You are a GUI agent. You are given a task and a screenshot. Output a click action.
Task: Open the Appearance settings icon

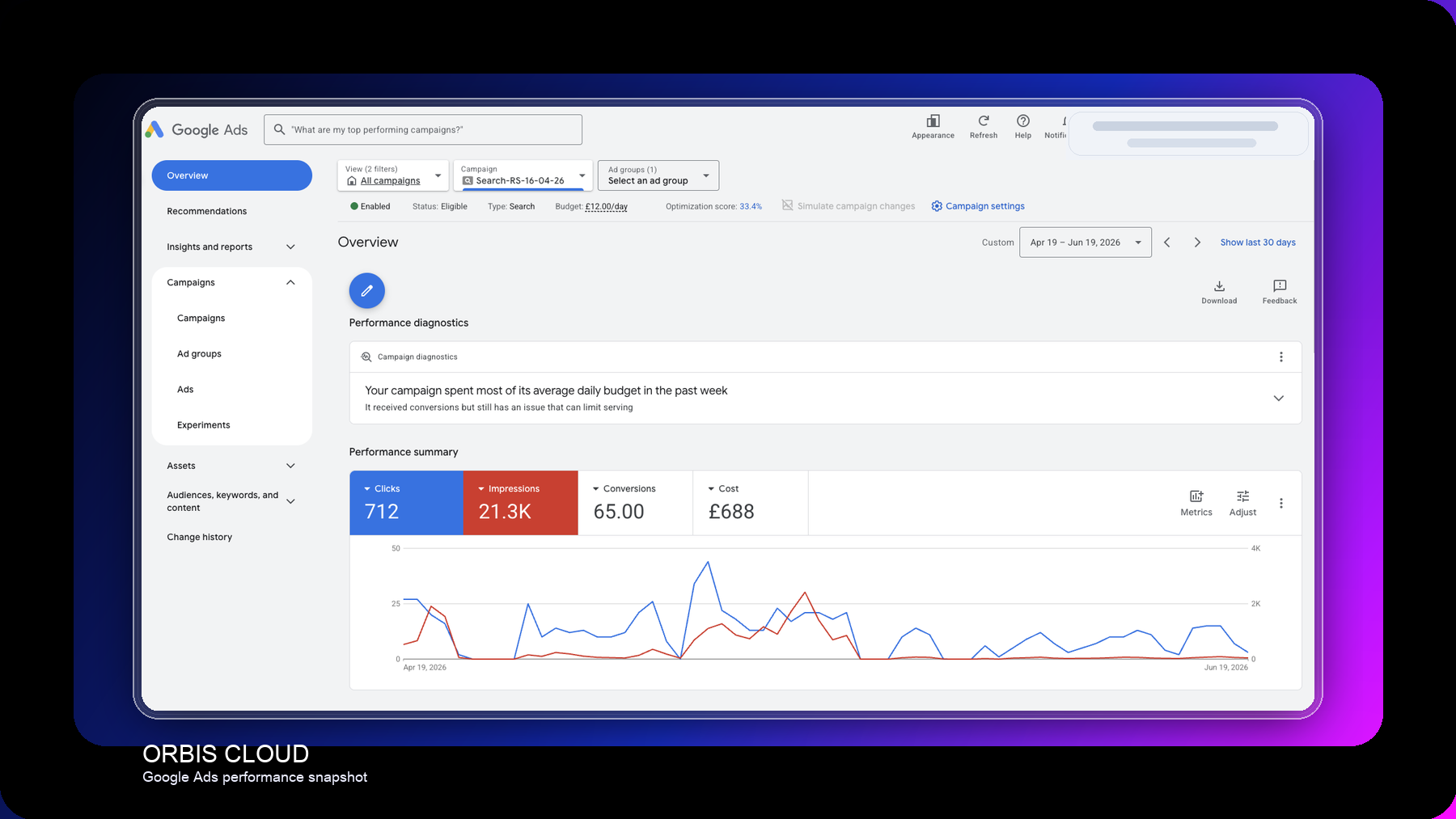(933, 120)
